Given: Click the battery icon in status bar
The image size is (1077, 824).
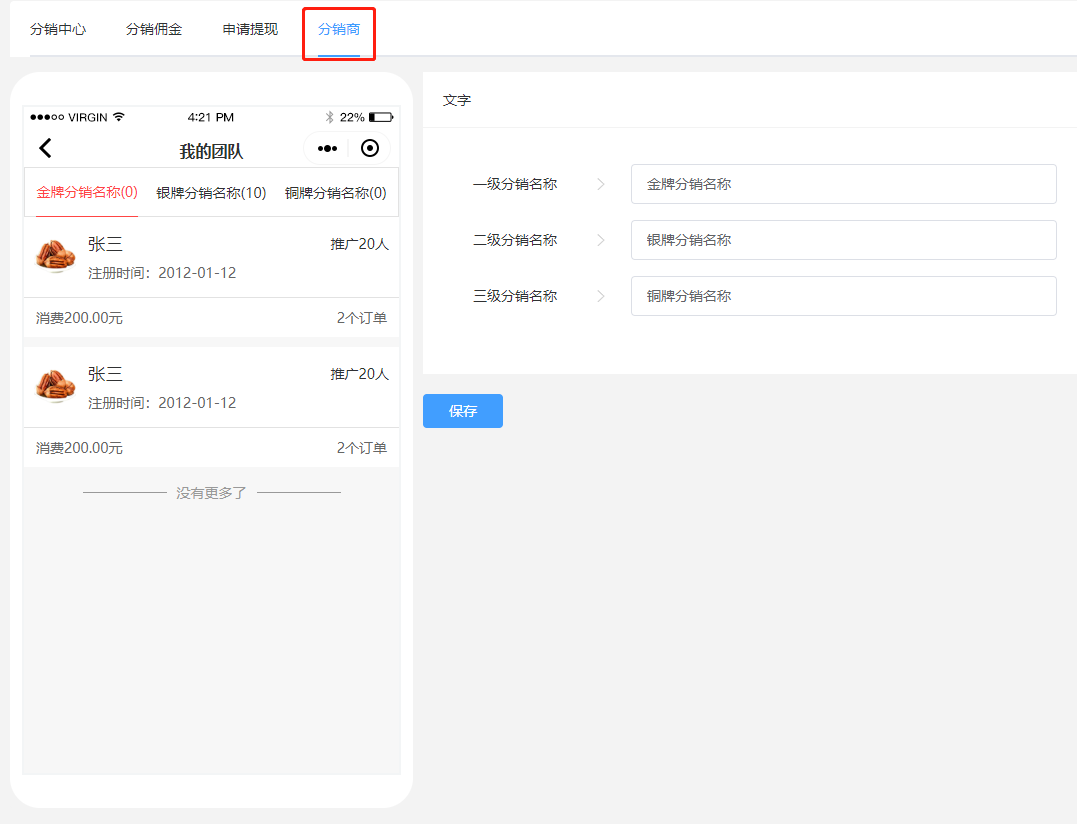Looking at the screenshot, I should [380, 117].
